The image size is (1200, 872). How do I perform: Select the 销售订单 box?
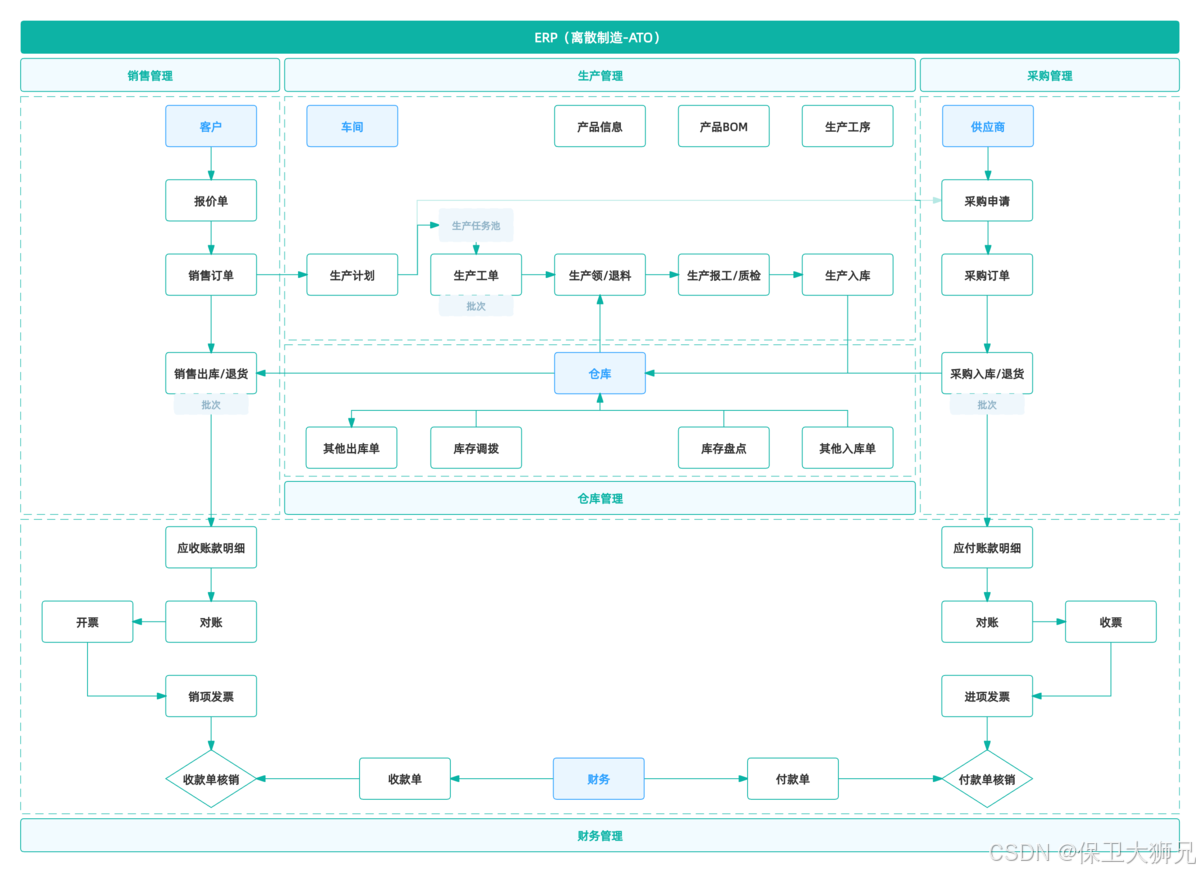(x=211, y=275)
